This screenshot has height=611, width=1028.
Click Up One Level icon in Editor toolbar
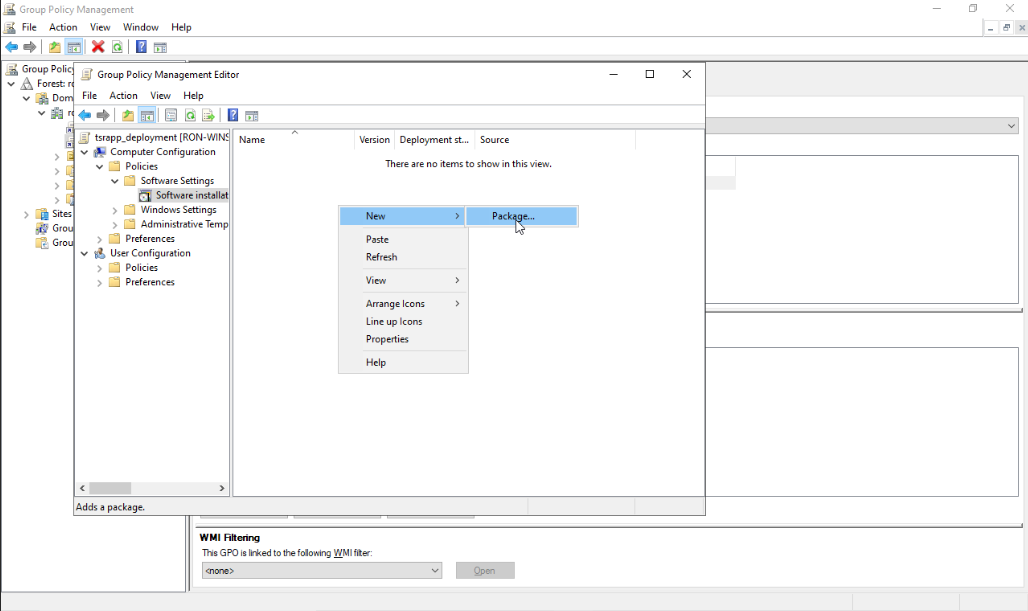pos(128,115)
